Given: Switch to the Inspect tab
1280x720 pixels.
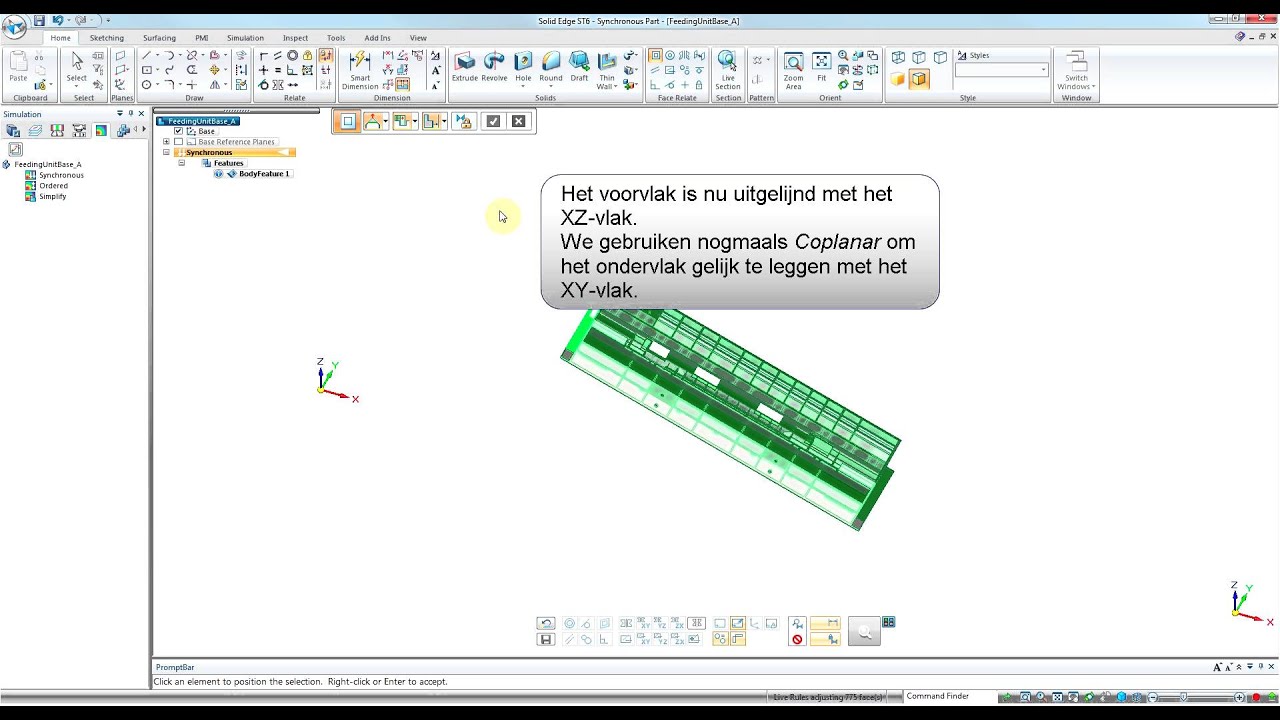Looking at the screenshot, I should (x=296, y=38).
